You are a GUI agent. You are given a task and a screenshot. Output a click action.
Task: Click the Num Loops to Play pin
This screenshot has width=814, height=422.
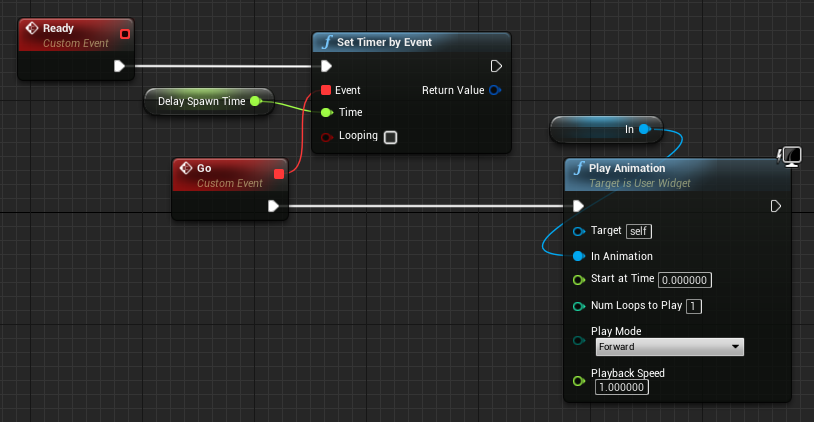[x=579, y=306]
